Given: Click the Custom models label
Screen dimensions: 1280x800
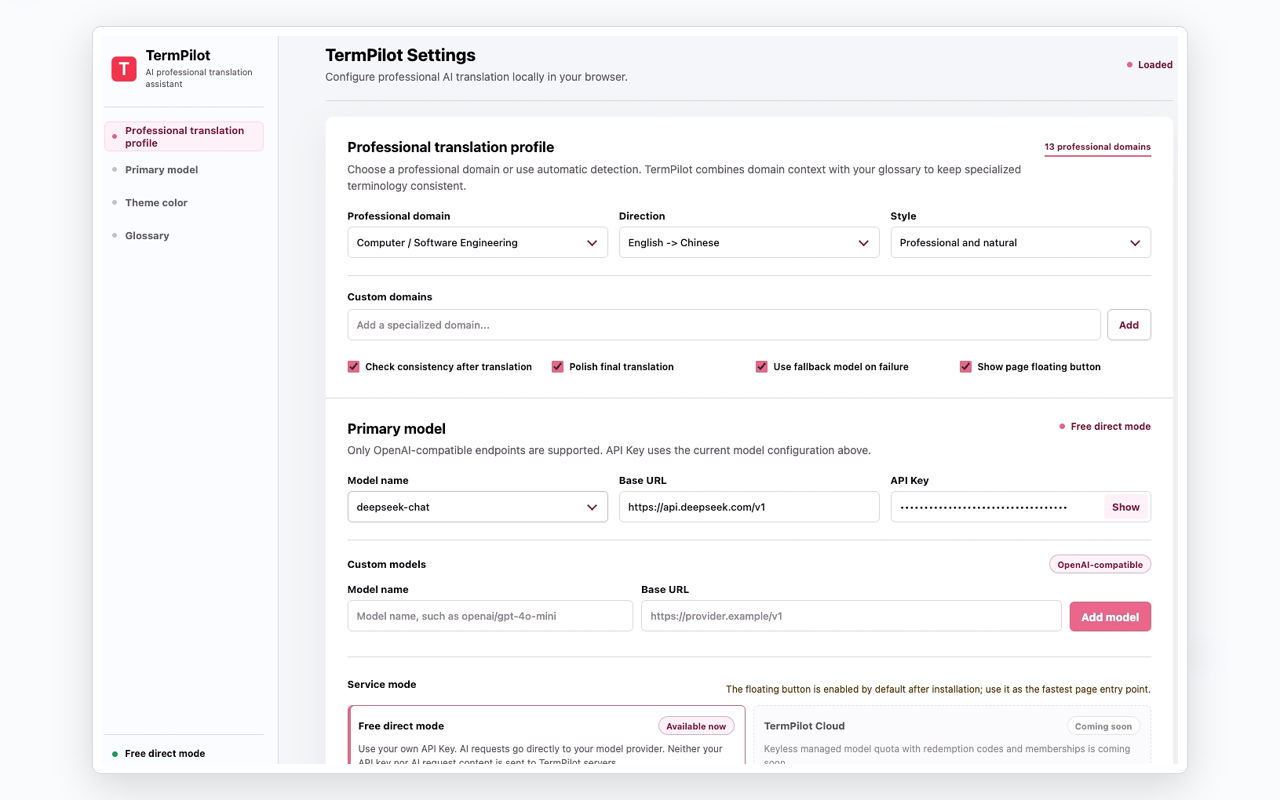Looking at the screenshot, I should (386, 565).
